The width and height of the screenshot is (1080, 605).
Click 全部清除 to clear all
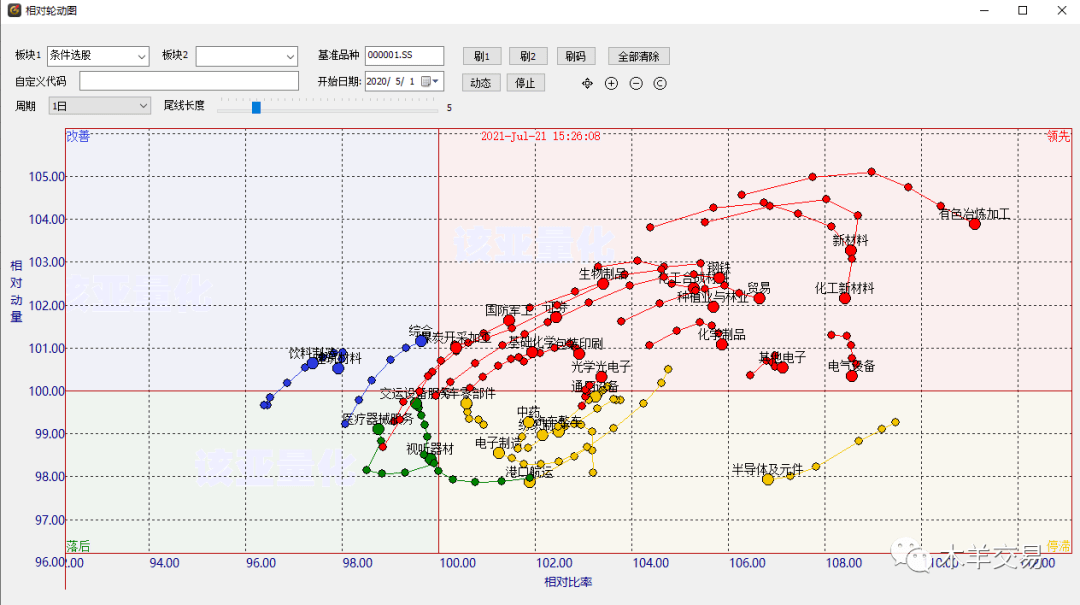point(638,56)
